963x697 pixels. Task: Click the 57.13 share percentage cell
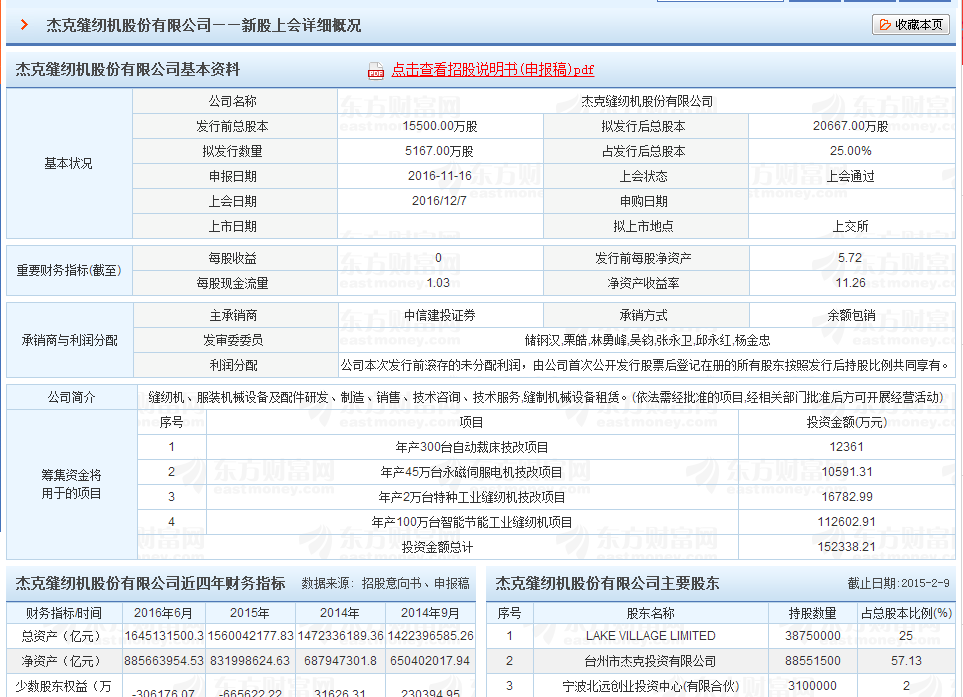pos(906,661)
